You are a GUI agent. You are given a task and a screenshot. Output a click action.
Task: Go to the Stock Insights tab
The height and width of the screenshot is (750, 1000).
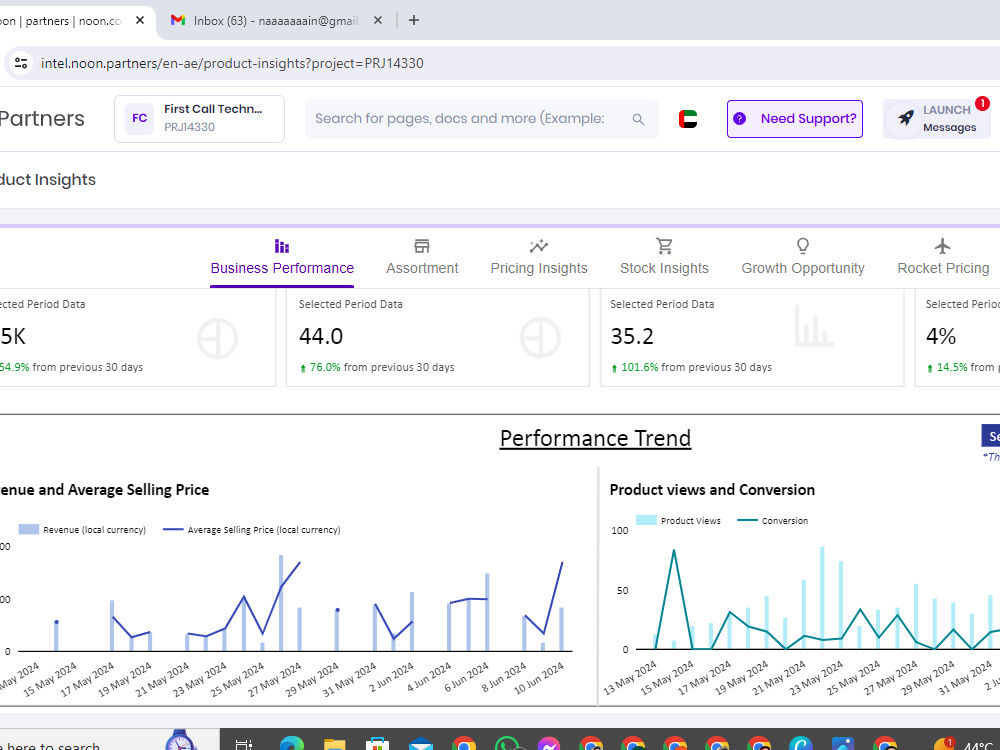pyautogui.click(x=664, y=258)
